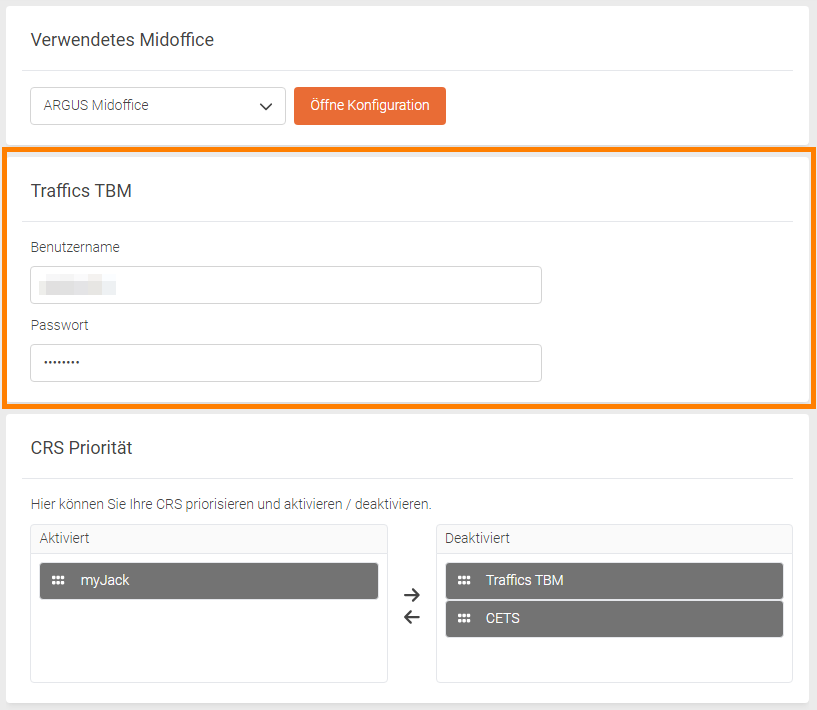Click the right arrow to deactivate CRS
Viewport: 817px width, 710px height.
pyautogui.click(x=412, y=594)
